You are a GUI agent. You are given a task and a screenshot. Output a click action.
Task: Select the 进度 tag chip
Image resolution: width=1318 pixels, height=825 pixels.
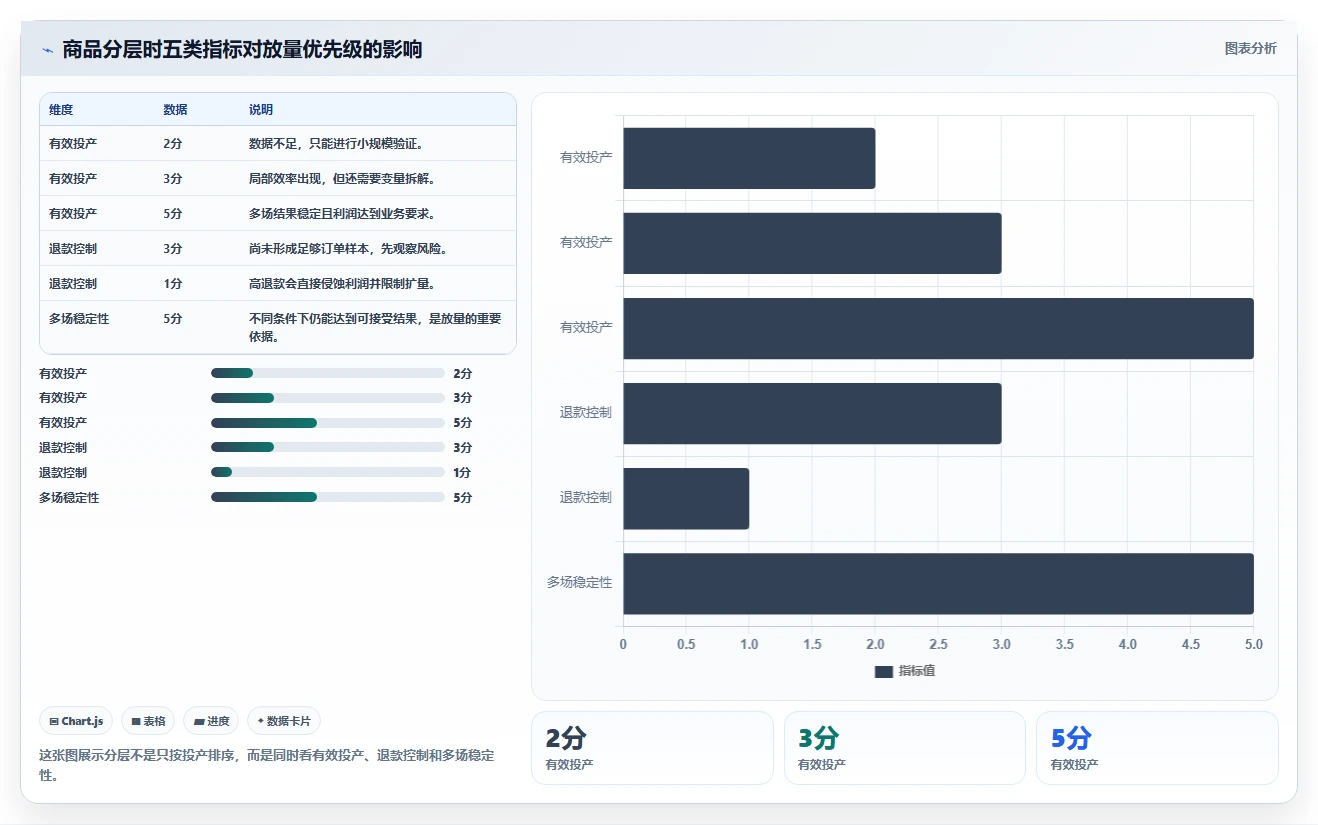click(x=211, y=721)
